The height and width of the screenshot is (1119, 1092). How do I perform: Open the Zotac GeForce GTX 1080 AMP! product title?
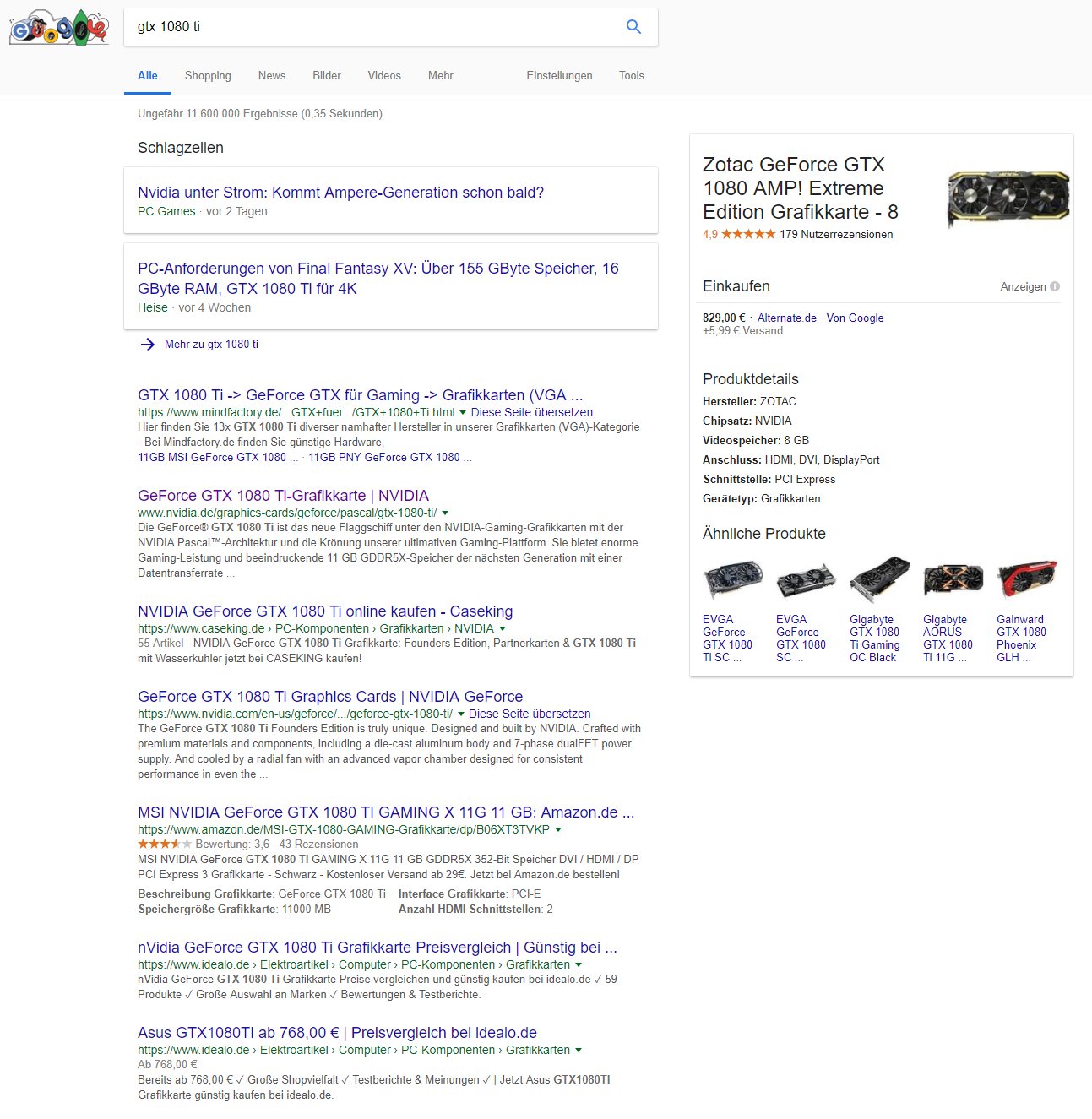[x=801, y=188]
